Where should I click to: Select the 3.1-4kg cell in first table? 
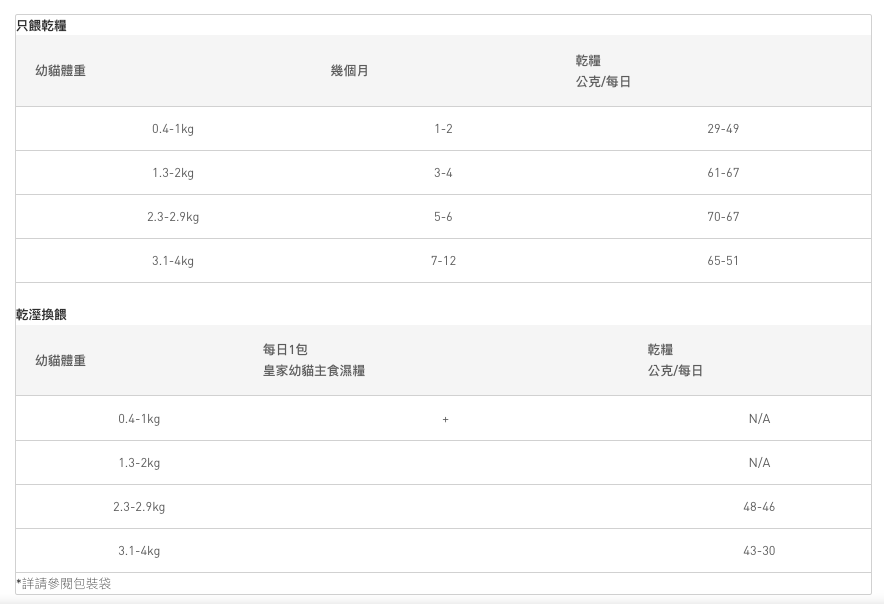[173, 261]
